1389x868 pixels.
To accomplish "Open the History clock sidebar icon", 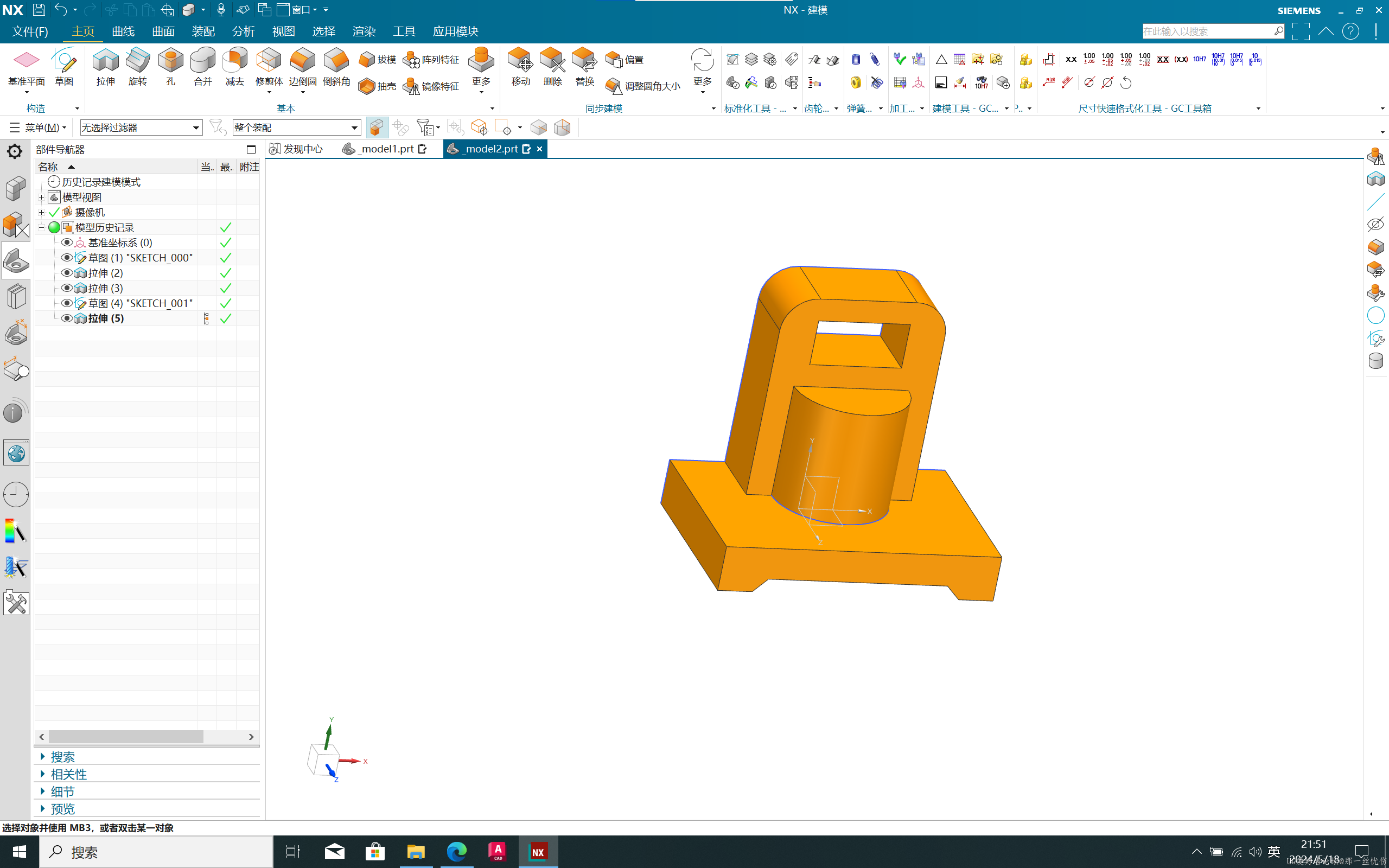I will 16,494.
